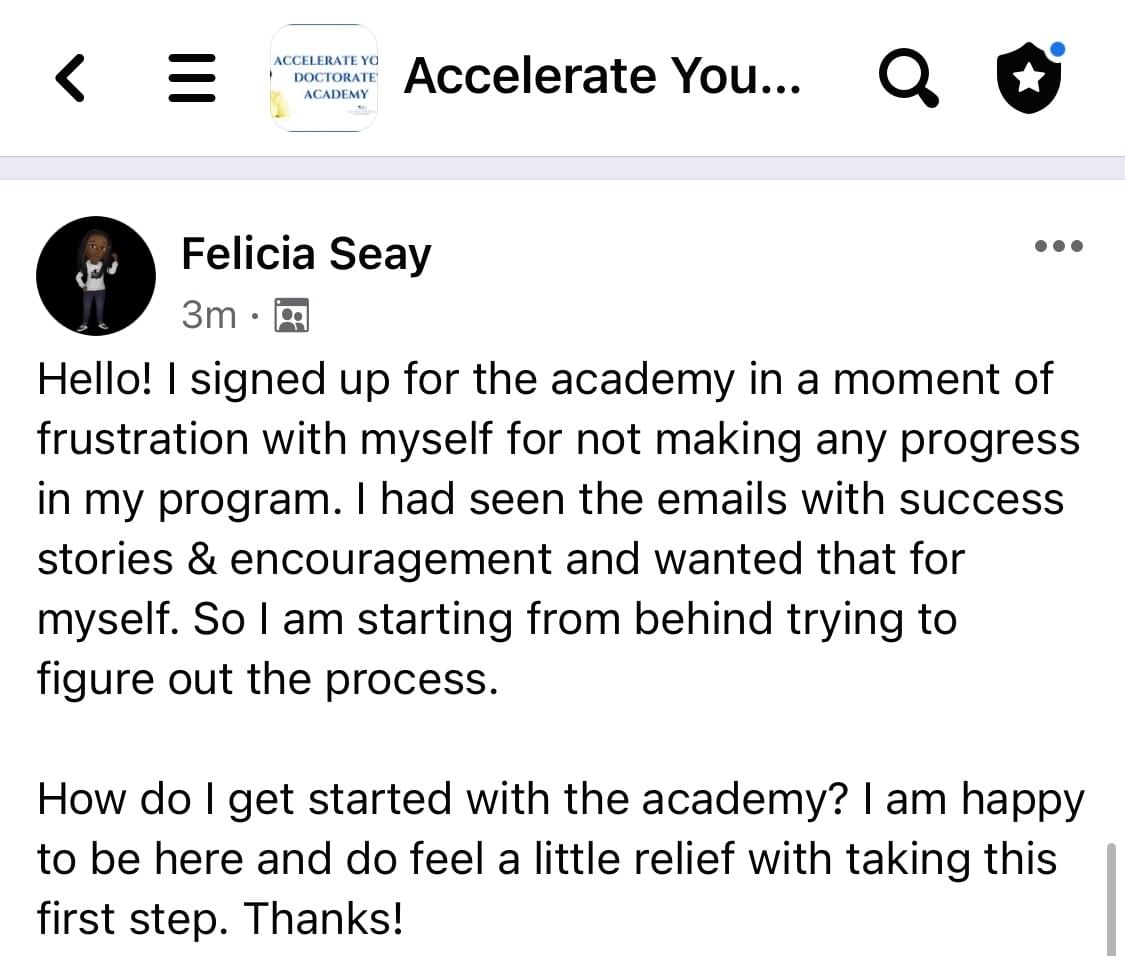Search within the group
The image size is (1125, 956).
click(908, 78)
